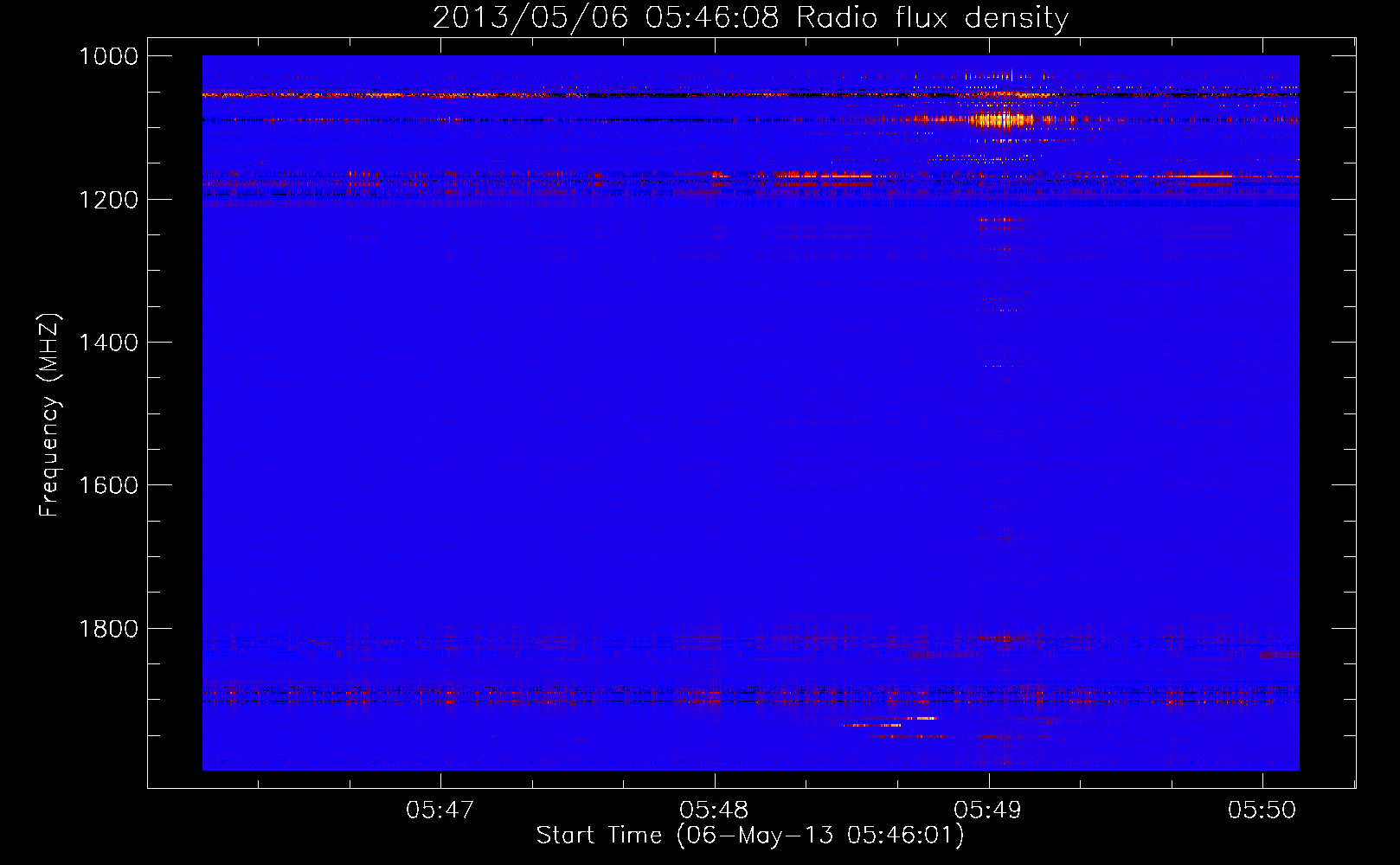Click the 1600 frequency tick label

[108, 485]
